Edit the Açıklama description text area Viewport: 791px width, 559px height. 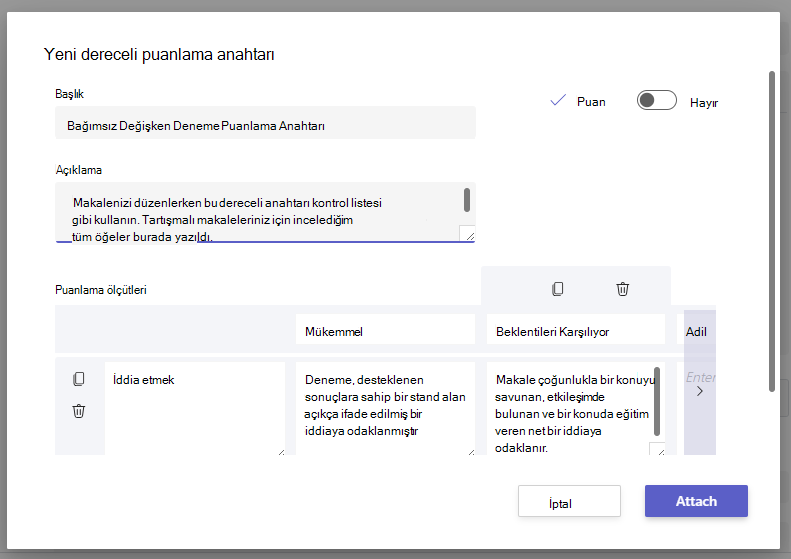click(x=265, y=212)
